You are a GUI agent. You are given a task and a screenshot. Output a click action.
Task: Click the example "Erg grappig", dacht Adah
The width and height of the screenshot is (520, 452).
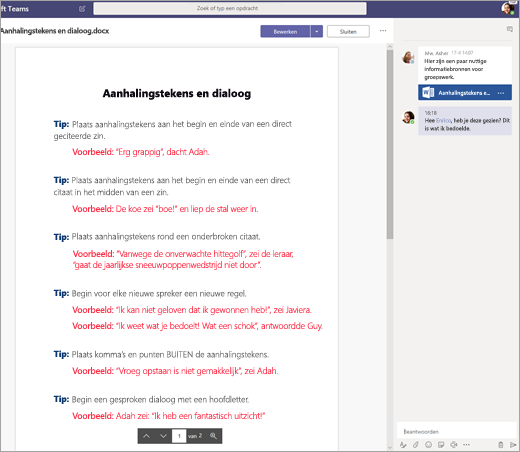[x=141, y=152]
